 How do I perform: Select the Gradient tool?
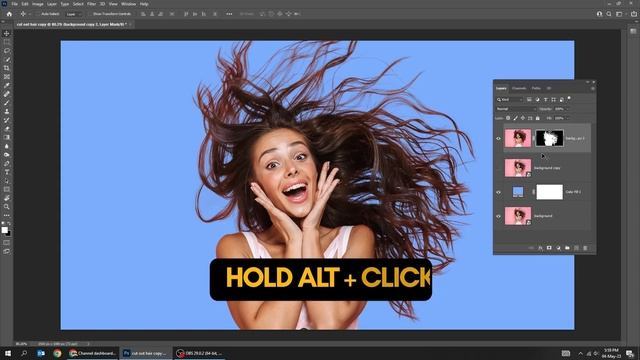[x=7, y=138]
